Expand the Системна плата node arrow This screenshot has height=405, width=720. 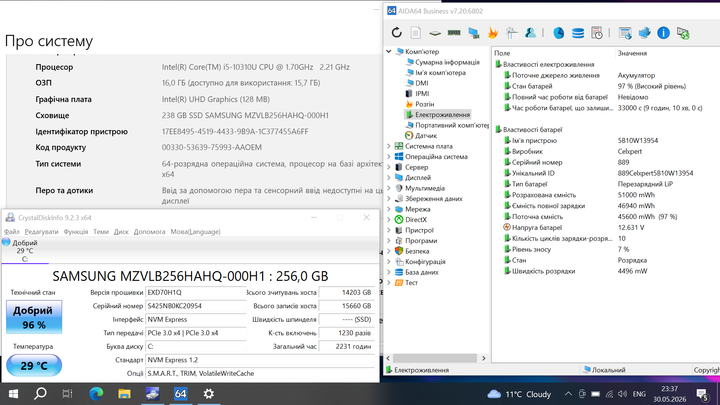[389, 146]
